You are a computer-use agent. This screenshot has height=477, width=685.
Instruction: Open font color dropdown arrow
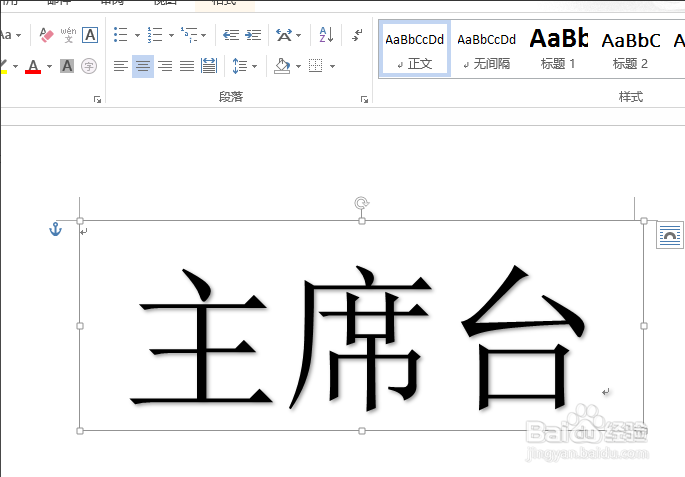pyautogui.click(x=49, y=66)
